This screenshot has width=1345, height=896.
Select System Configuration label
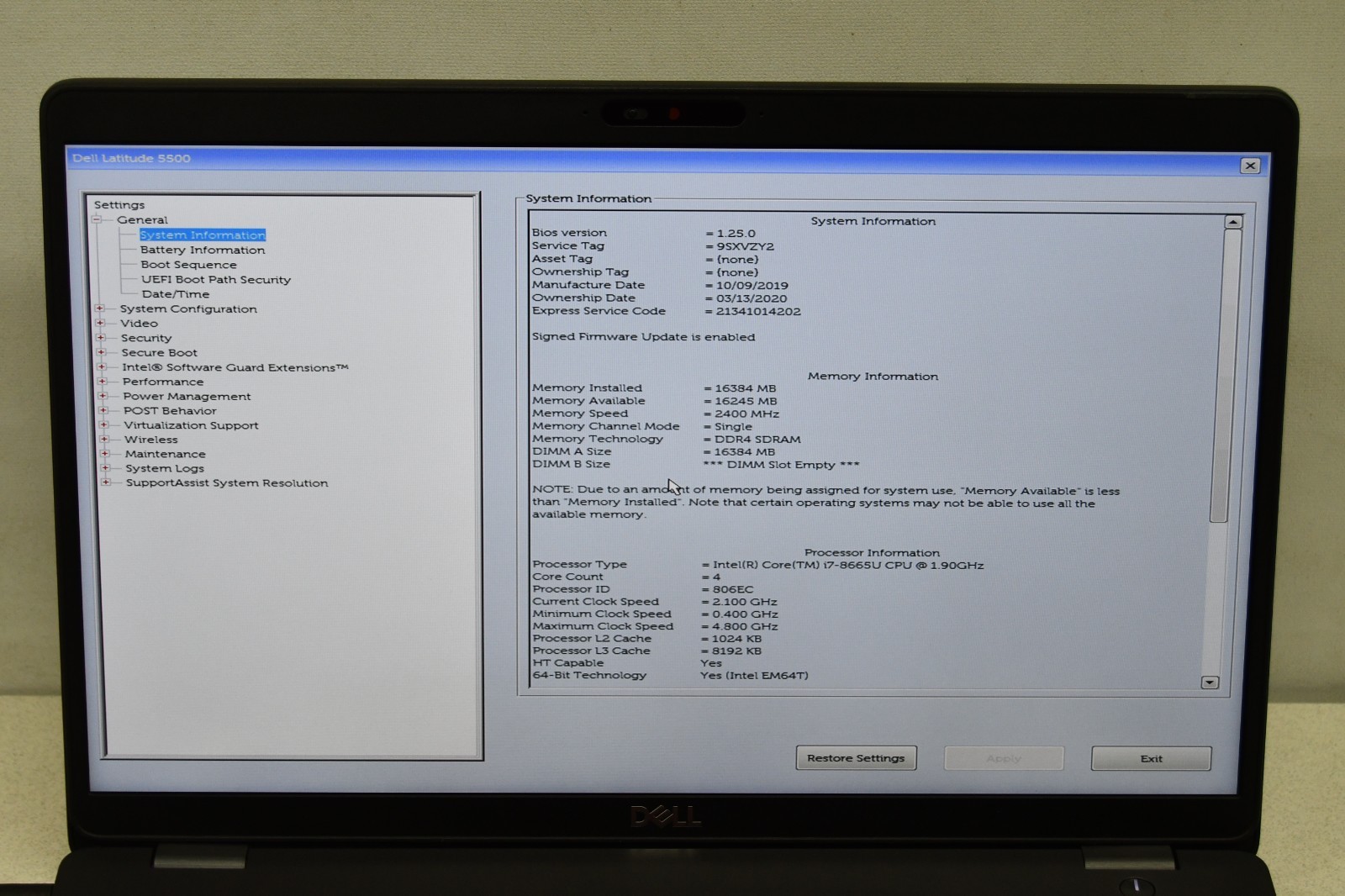(188, 308)
